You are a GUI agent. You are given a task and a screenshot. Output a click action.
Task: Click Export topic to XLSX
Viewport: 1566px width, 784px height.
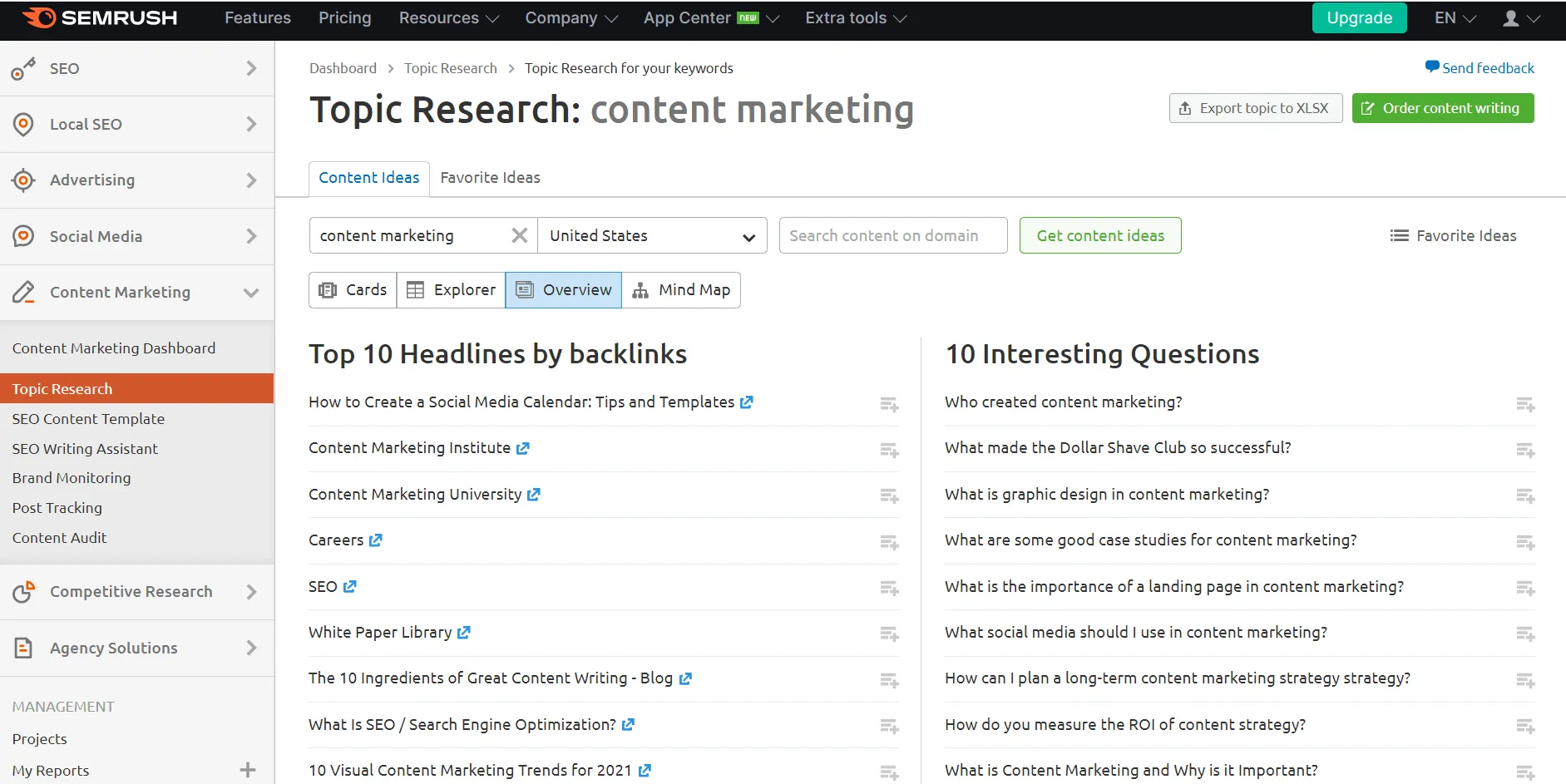click(x=1255, y=108)
